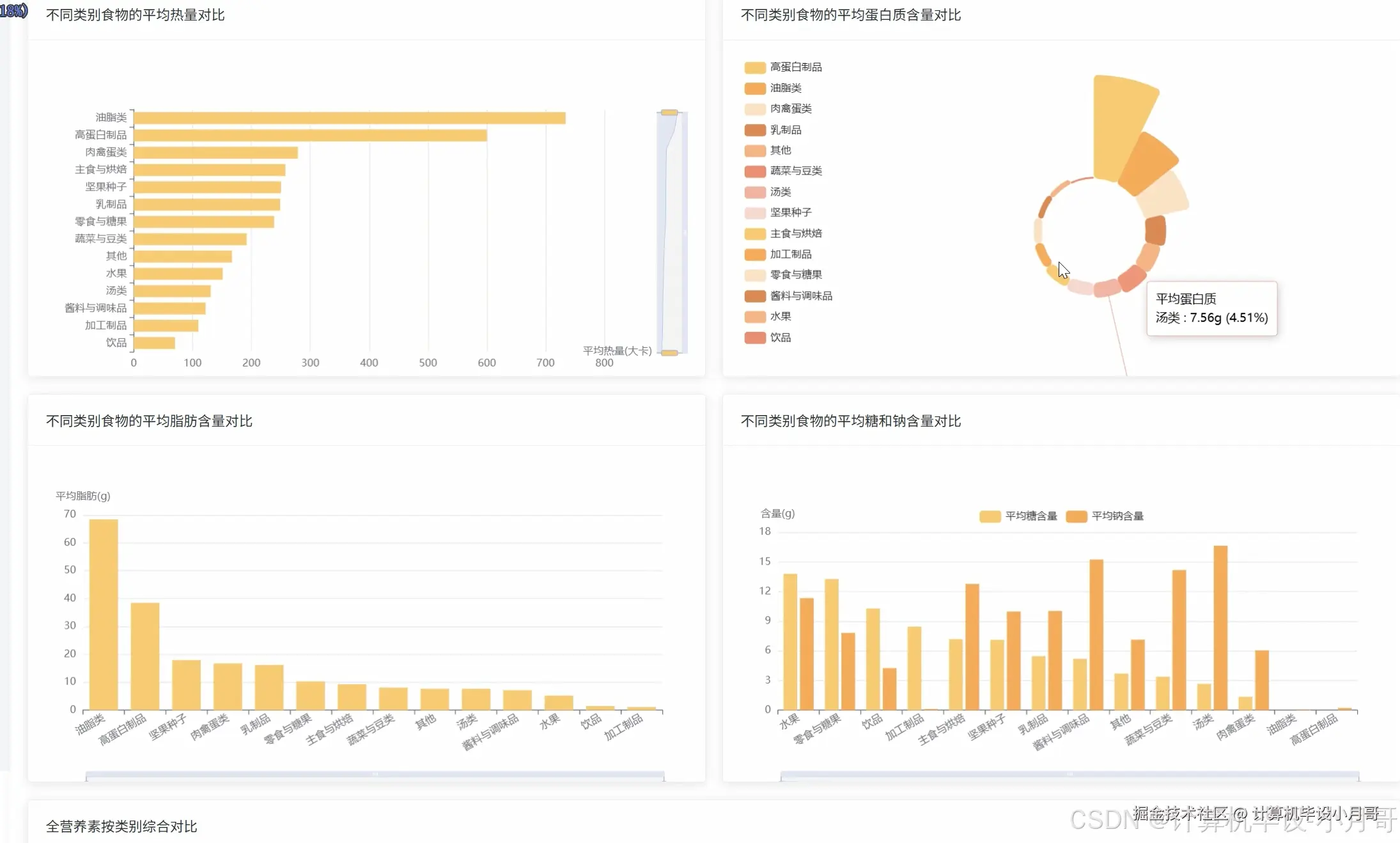Click horizontal zoom bar under fat chart
1400x843 pixels.
pos(375,775)
